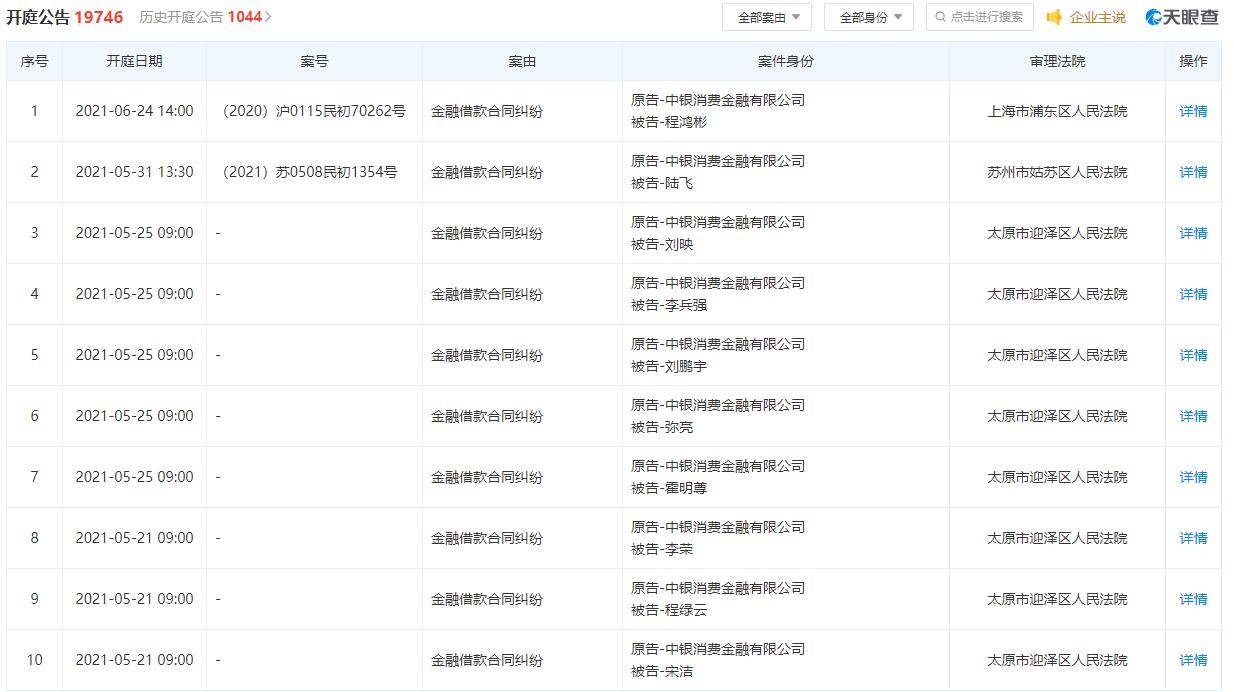Select case number (2020)沪0115民初70262号
Image resolution: width=1234 pixels, height=692 pixels.
tap(314, 111)
